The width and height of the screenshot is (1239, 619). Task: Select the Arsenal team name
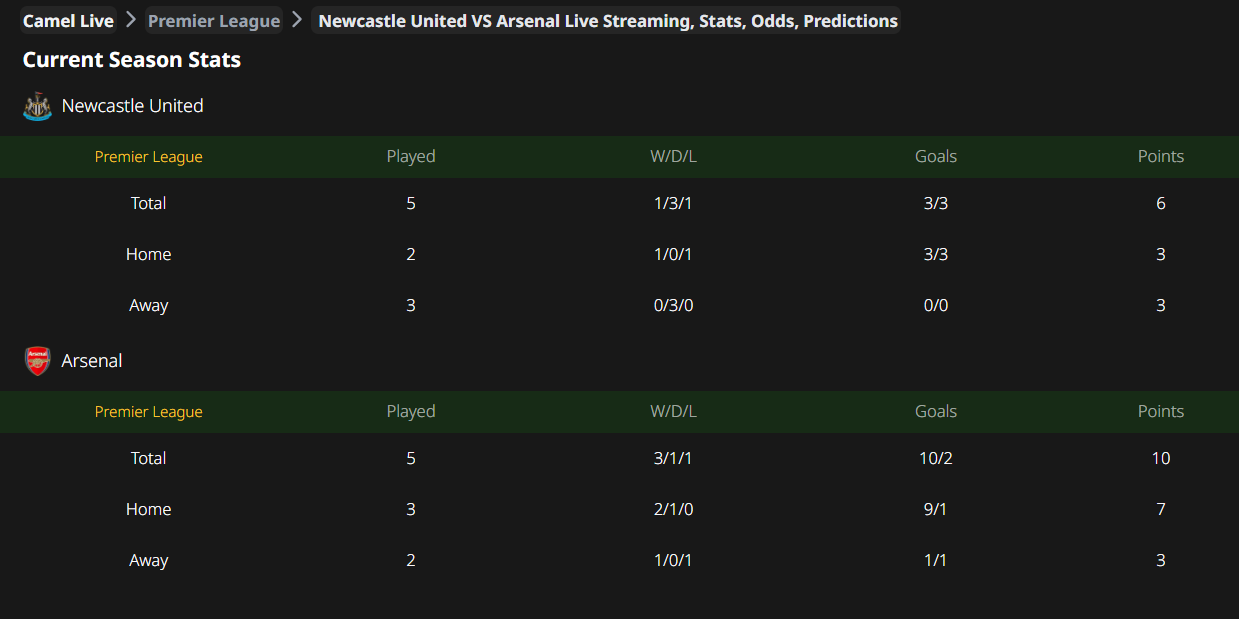click(92, 361)
